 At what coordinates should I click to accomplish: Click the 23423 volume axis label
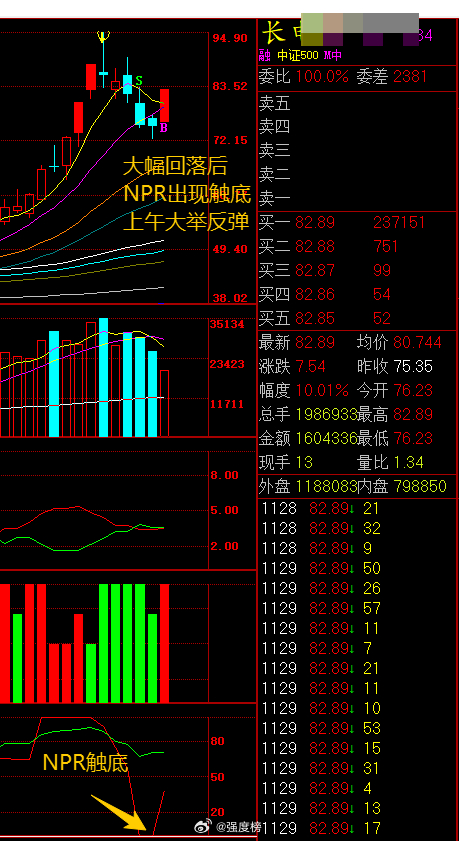pyautogui.click(x=227, y=364)
